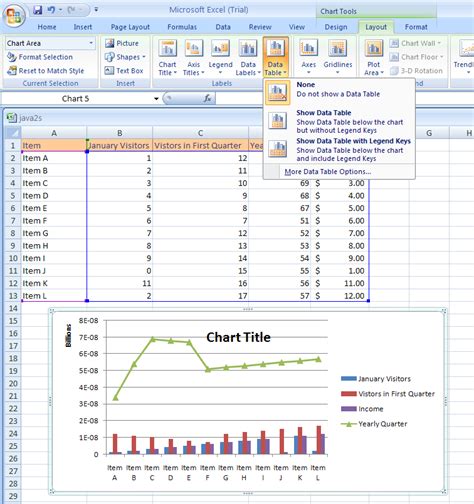Insert a Picture into the chart

click(122, 43)
